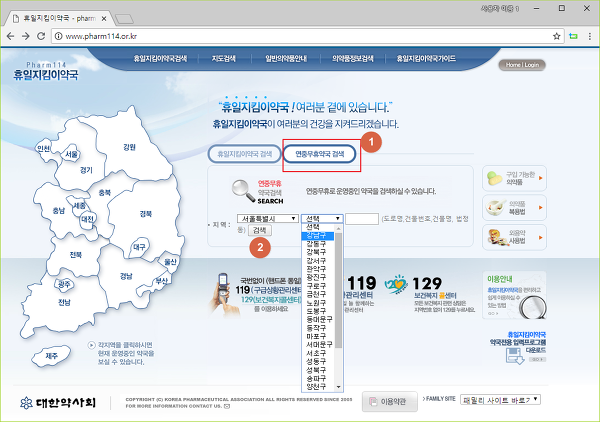Reload the page with the refresh icon
600x422 pixels.
pyautogui.click(x=41, y=36)
